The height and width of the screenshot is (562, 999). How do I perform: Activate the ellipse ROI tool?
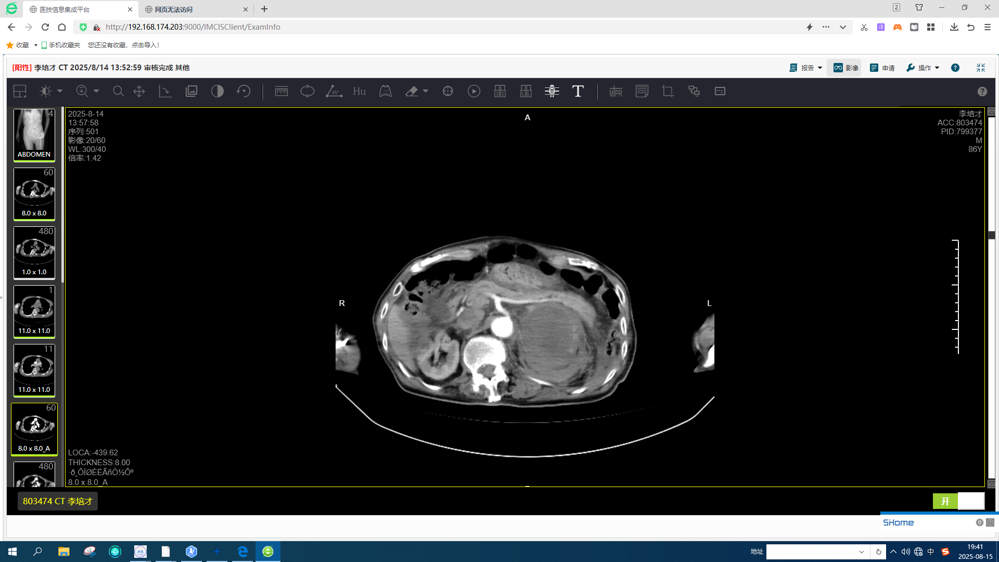coord(307,91)
